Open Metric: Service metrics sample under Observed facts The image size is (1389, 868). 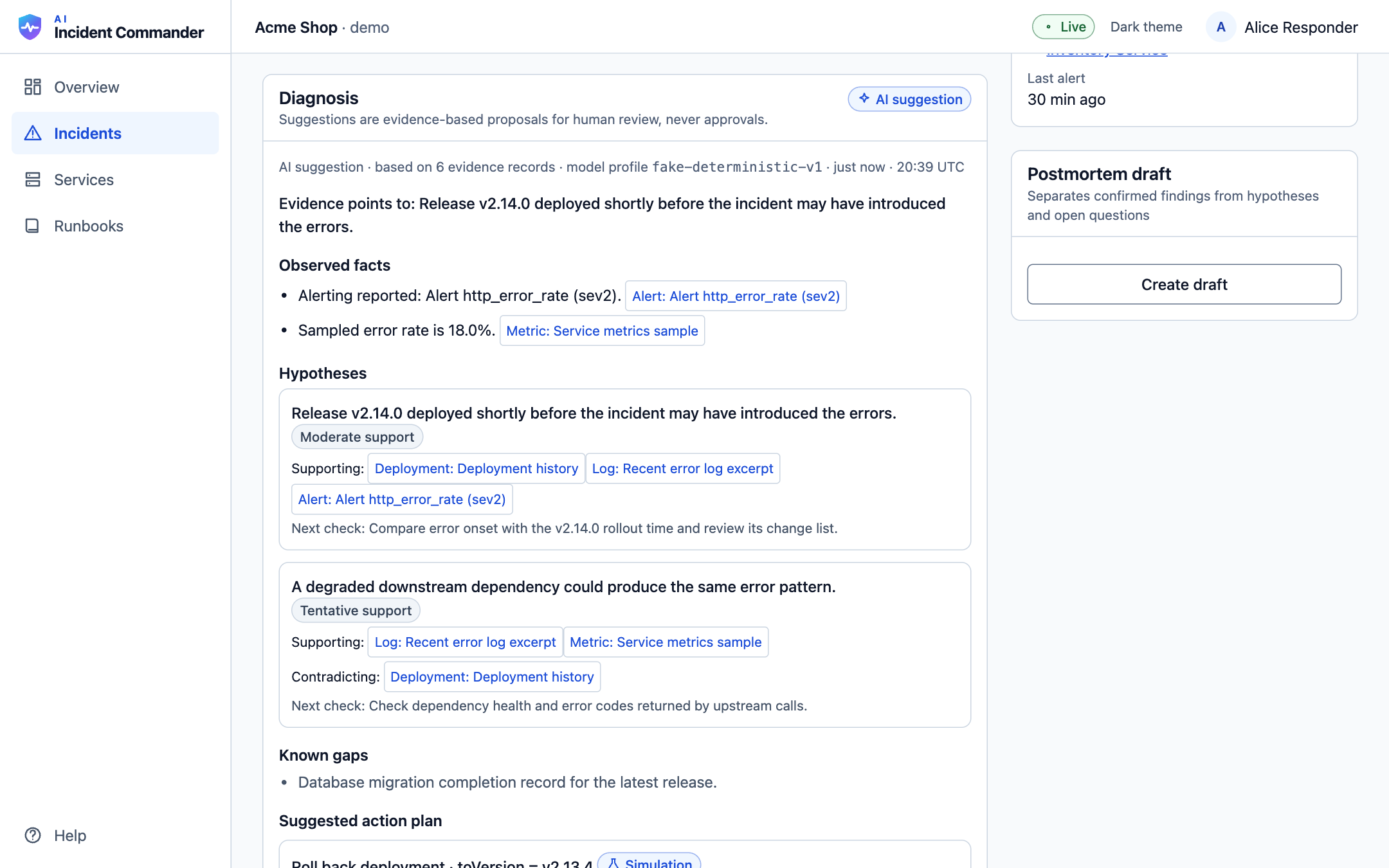coord(602,330)
